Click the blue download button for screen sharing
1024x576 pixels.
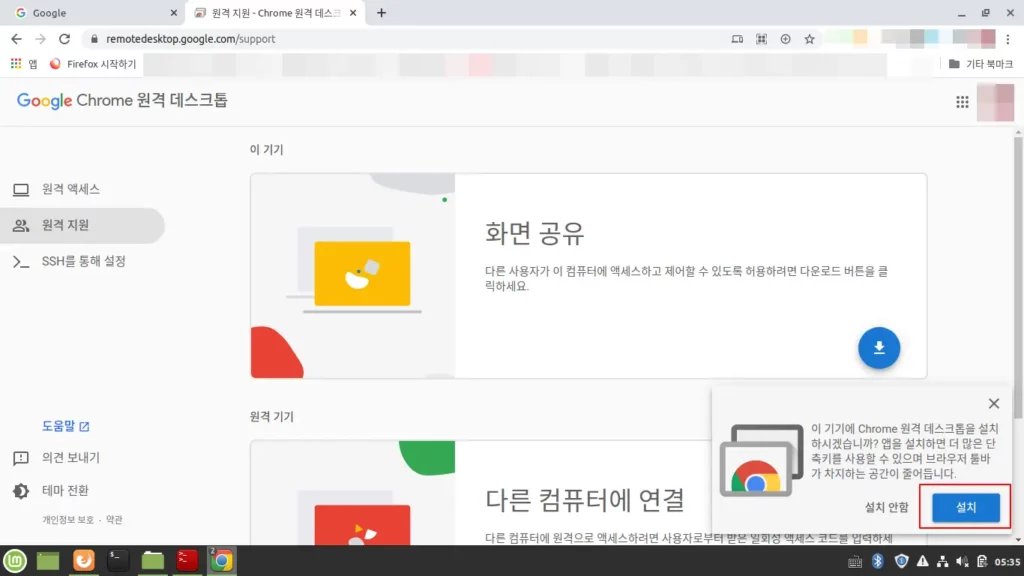click(x=878, y=348)
